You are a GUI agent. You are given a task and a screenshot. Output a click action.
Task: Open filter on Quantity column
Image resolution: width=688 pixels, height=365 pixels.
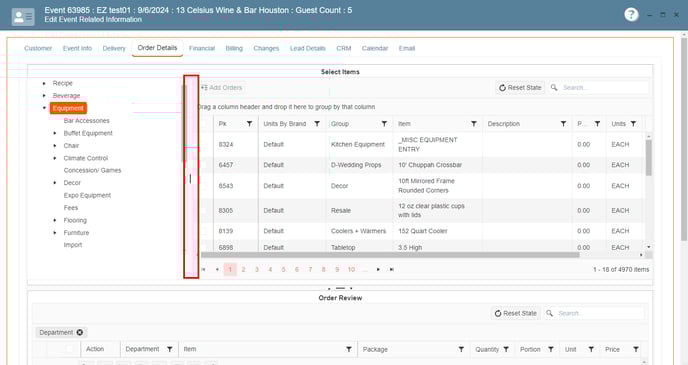506,349
